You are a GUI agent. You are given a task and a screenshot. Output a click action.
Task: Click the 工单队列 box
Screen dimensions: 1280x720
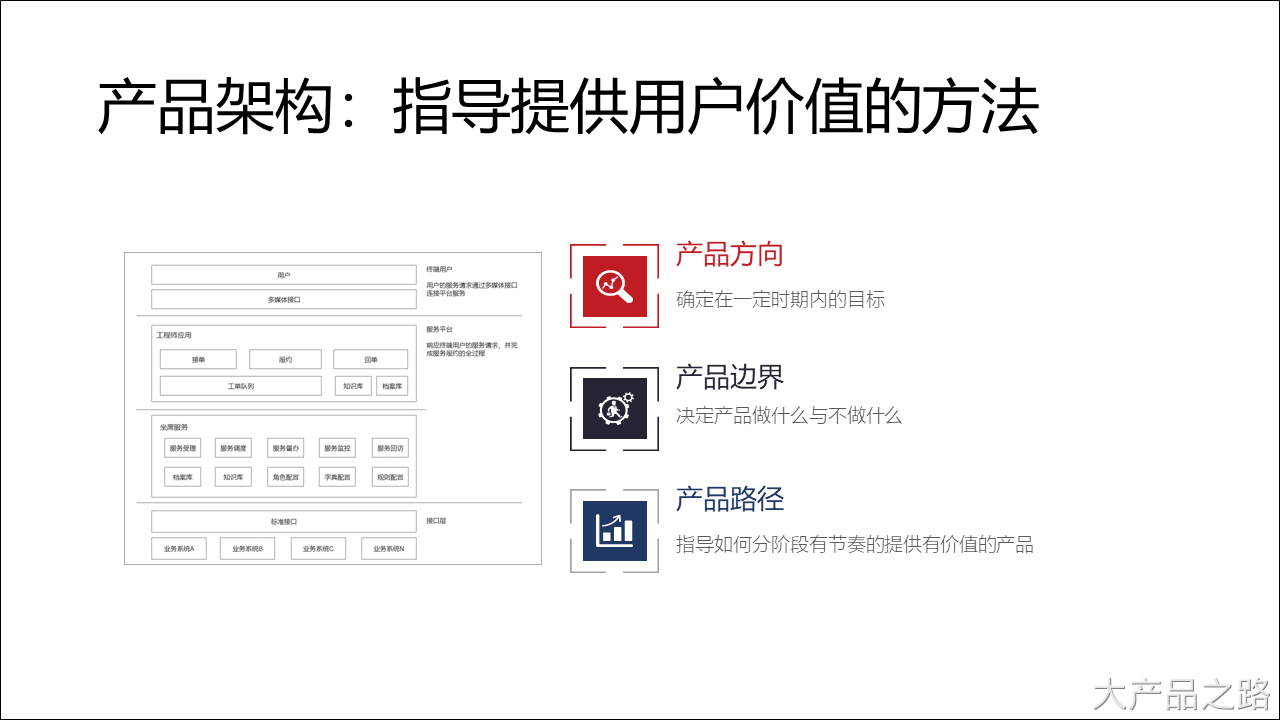click(x=241, y=386)
